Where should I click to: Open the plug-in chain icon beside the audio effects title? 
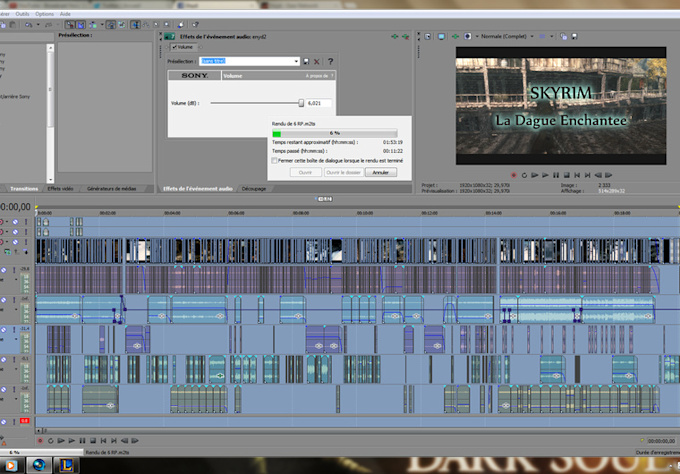tap(169, 36)
